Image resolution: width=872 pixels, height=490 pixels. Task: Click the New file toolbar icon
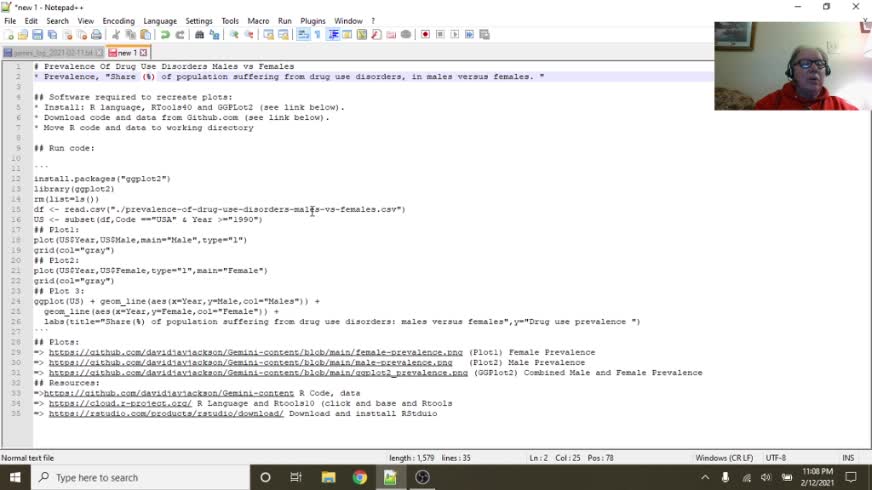pyautogui.click(x=8, y=34)
